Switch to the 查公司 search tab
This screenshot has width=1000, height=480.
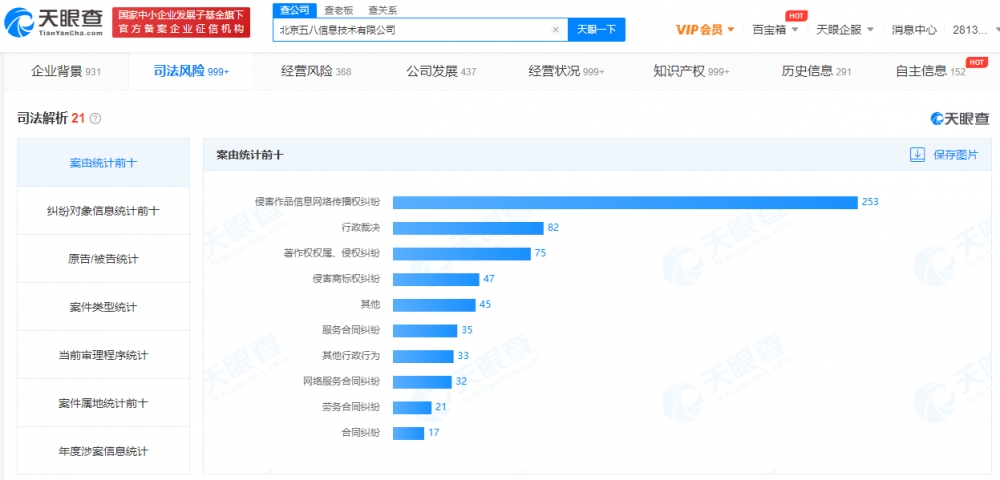tap(295, 10)
